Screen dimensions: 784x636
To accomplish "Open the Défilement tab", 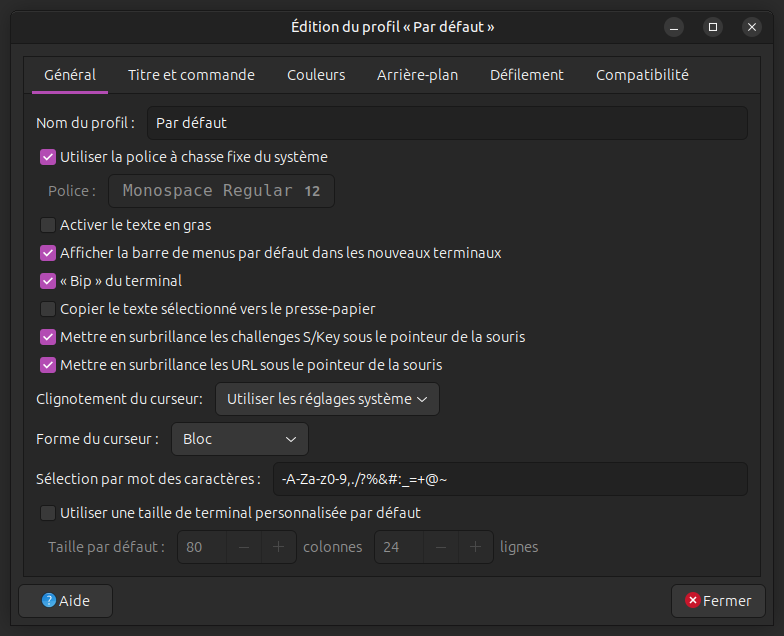I will pos(526,75).
